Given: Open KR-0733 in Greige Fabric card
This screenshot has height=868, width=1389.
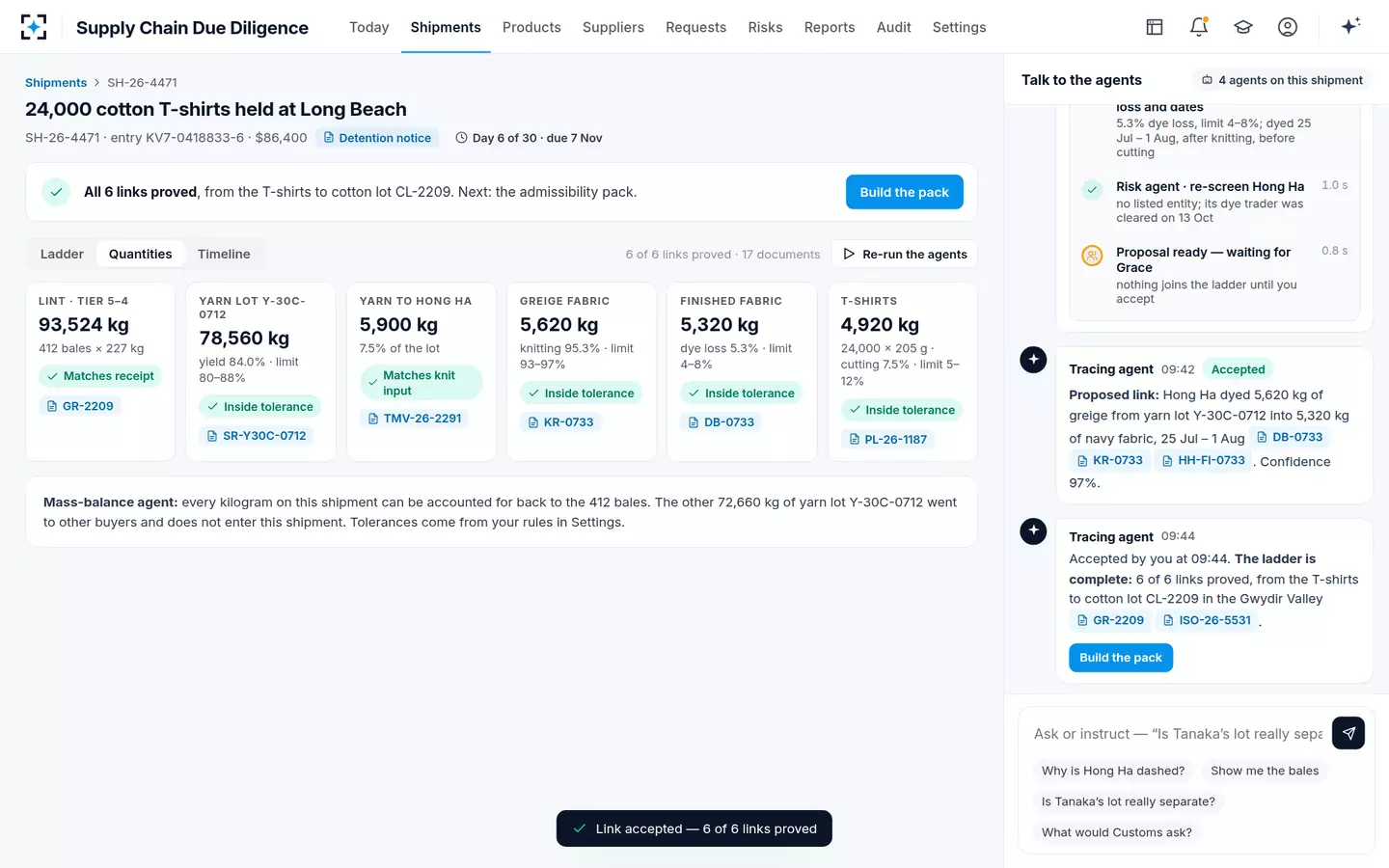Looking at the screenshot, I should click(x=560, y=422).
